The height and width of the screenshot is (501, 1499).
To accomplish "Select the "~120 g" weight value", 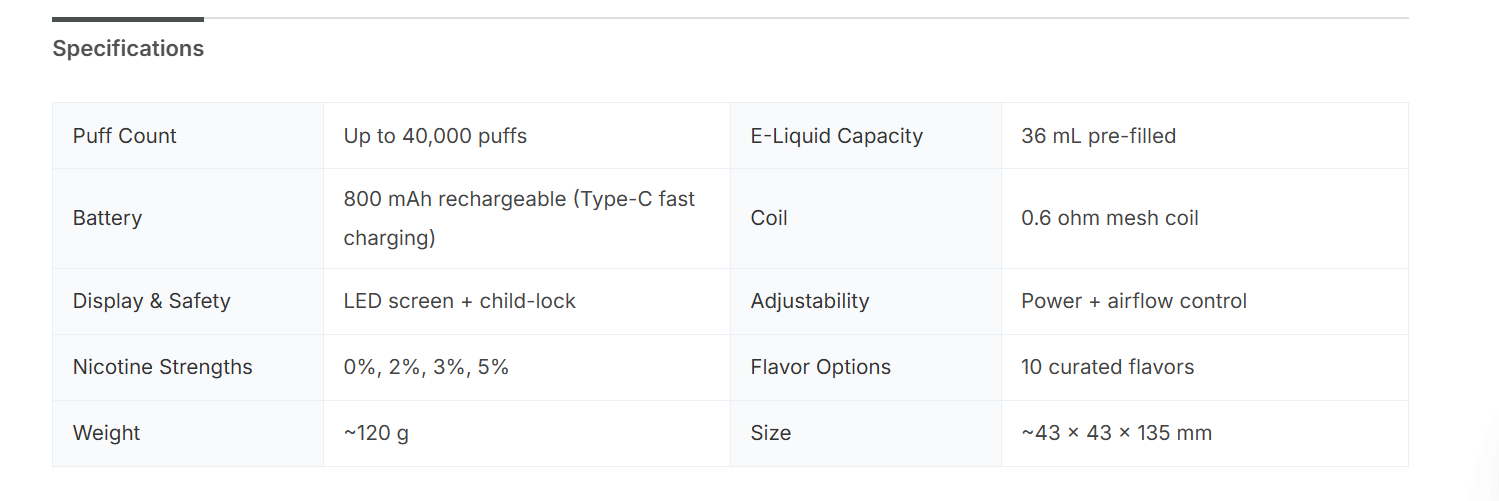I will click(376, 433).
